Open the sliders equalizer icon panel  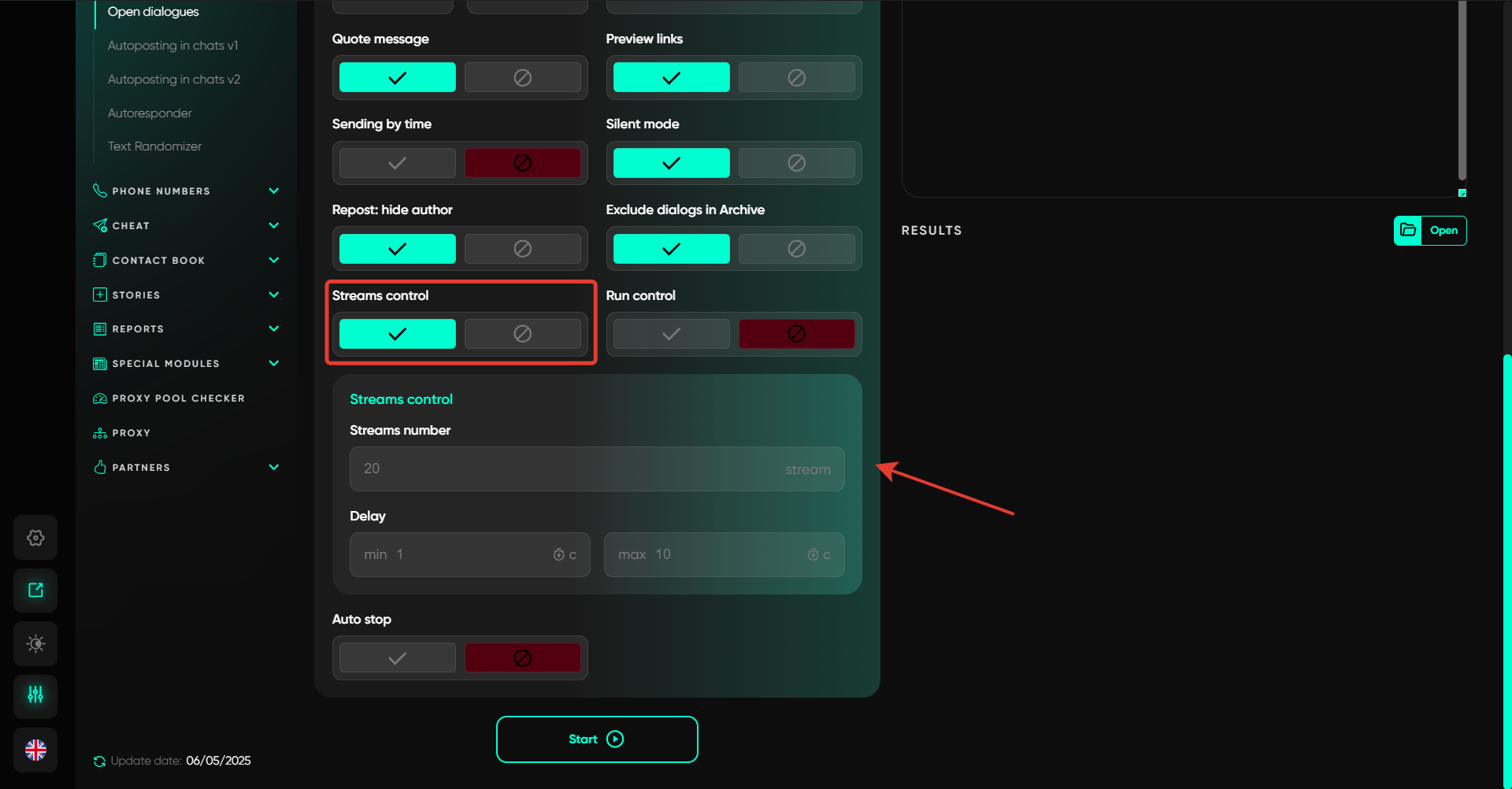35,695
